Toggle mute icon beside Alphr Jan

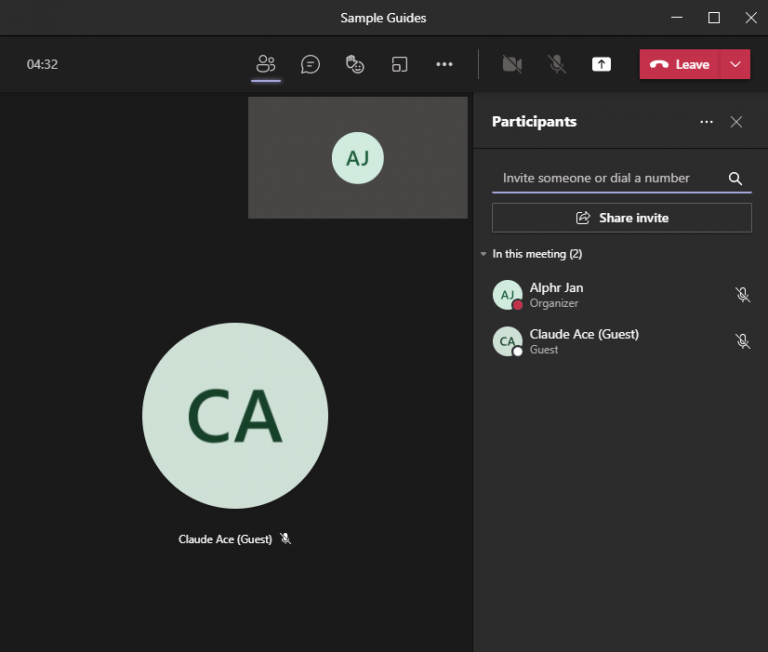[742, 295]
